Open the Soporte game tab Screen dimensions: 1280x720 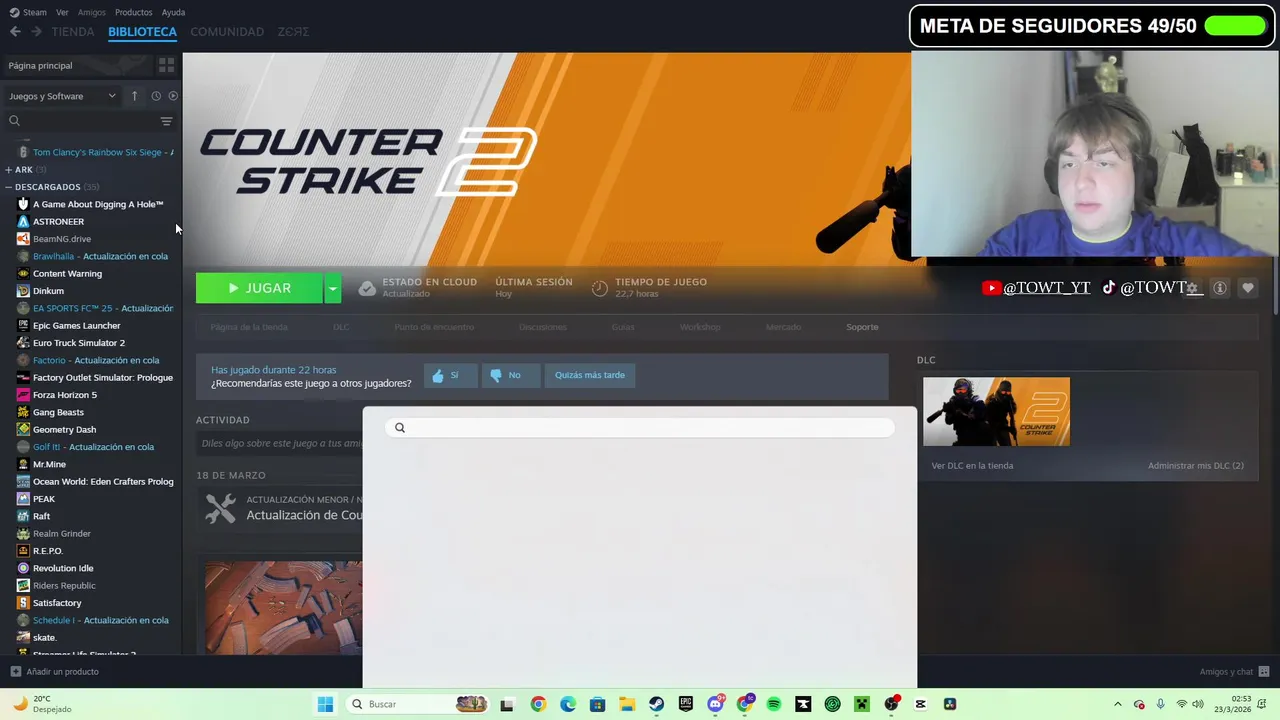[x=862, y=327]
